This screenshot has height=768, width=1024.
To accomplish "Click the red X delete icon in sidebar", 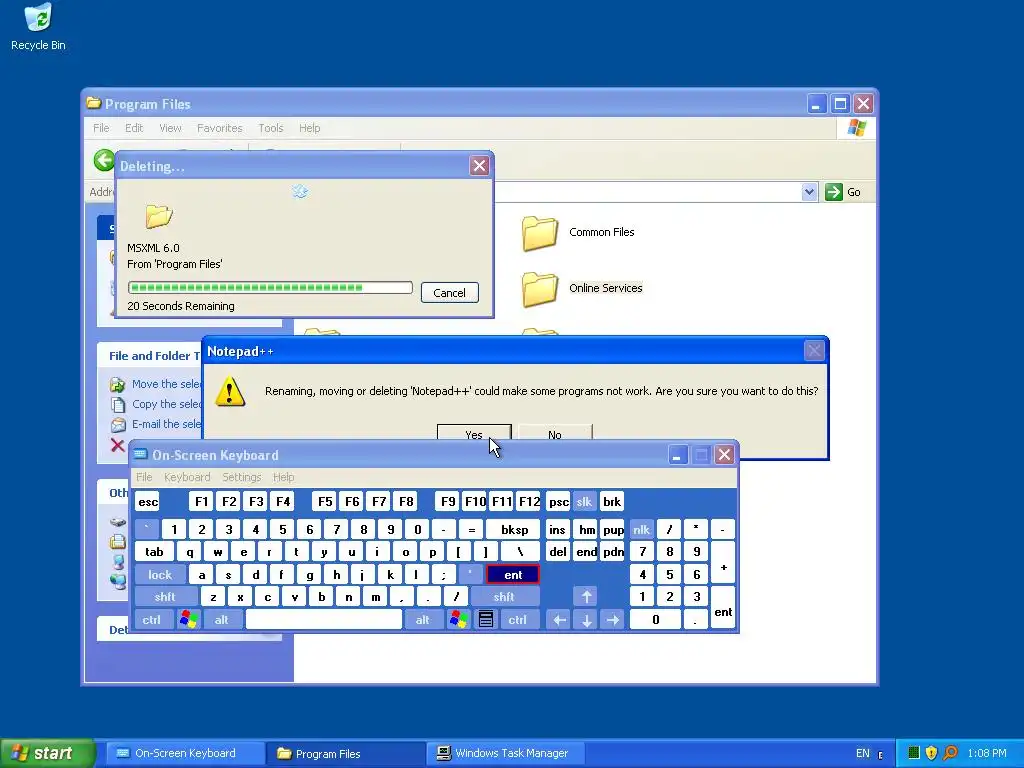I will (x=118, y=445).
